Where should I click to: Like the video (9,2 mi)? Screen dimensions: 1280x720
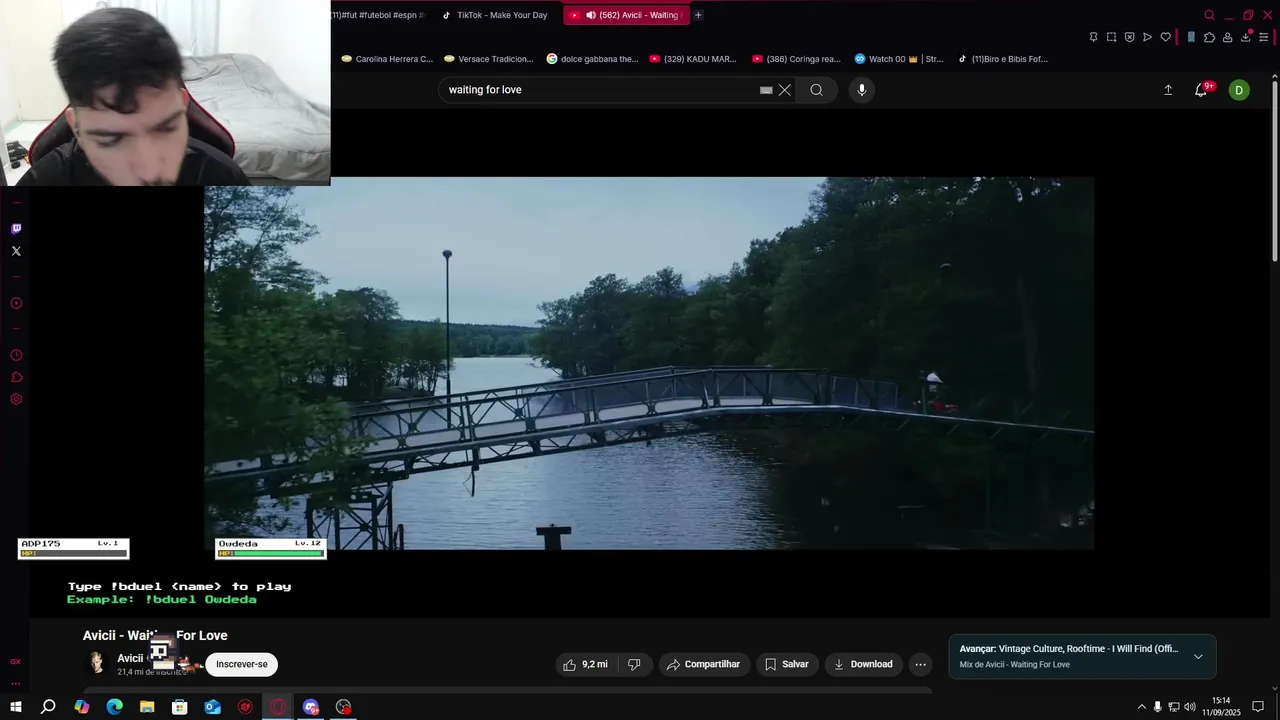coord(586,664)
